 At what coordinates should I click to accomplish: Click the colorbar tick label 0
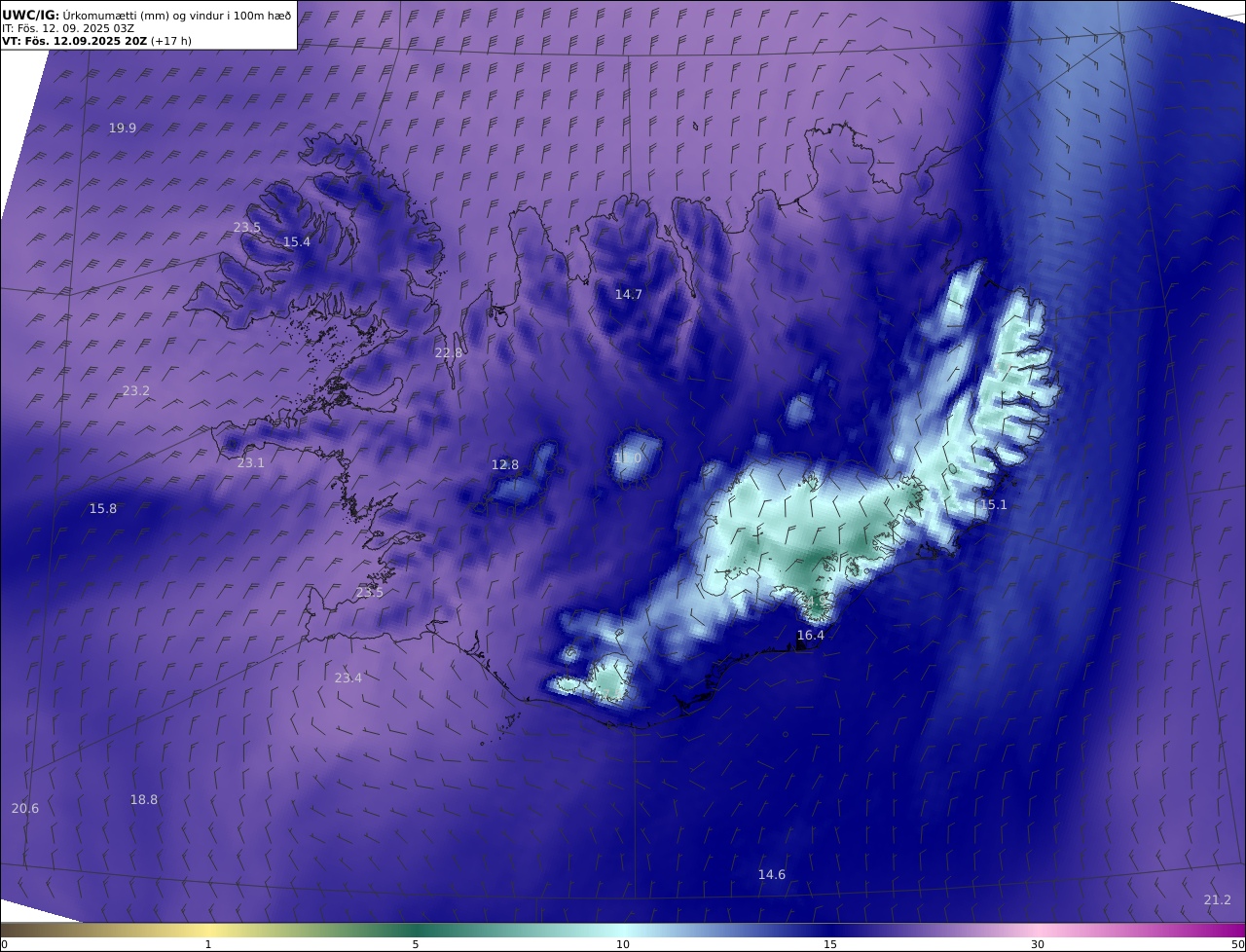4,944
